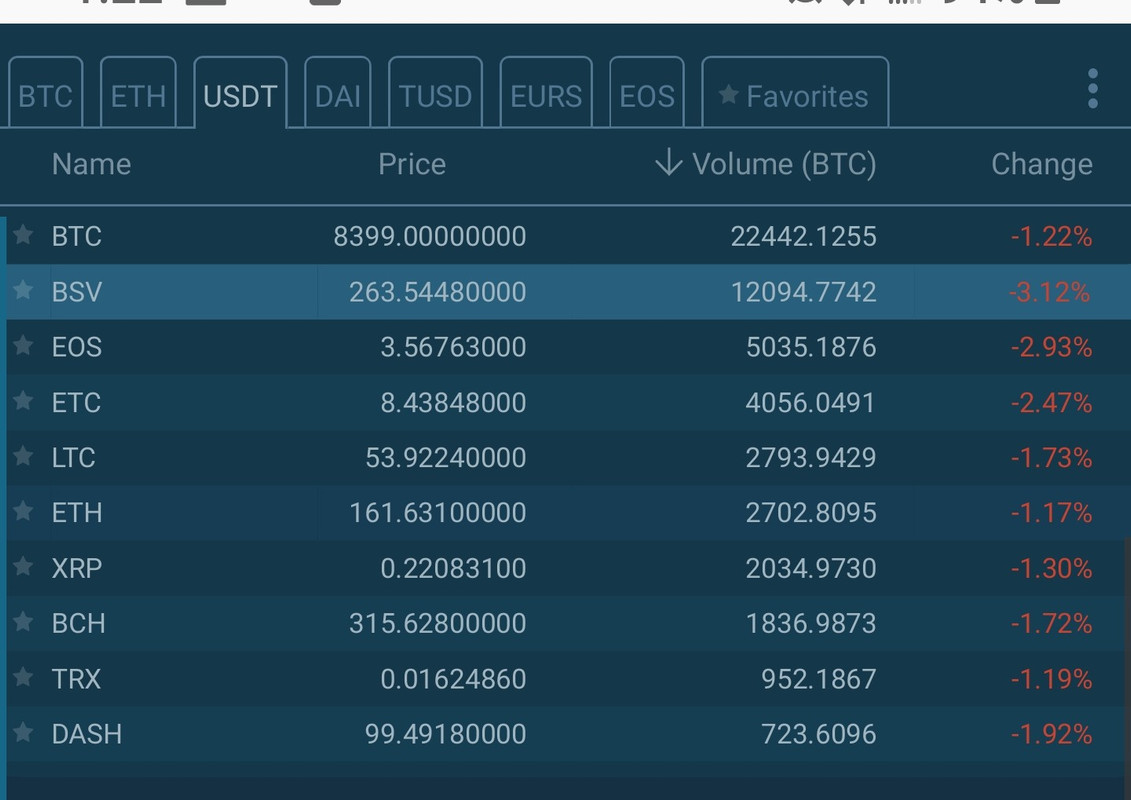Toggle favorite star for TRX row
1131x800 pixels.
(x=23, y=676)
